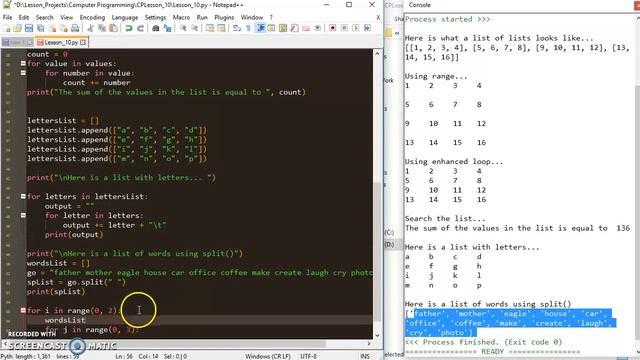Collapse the 'for number in value' fold marker
Screen dimensions: 640x360
(23, 73)
